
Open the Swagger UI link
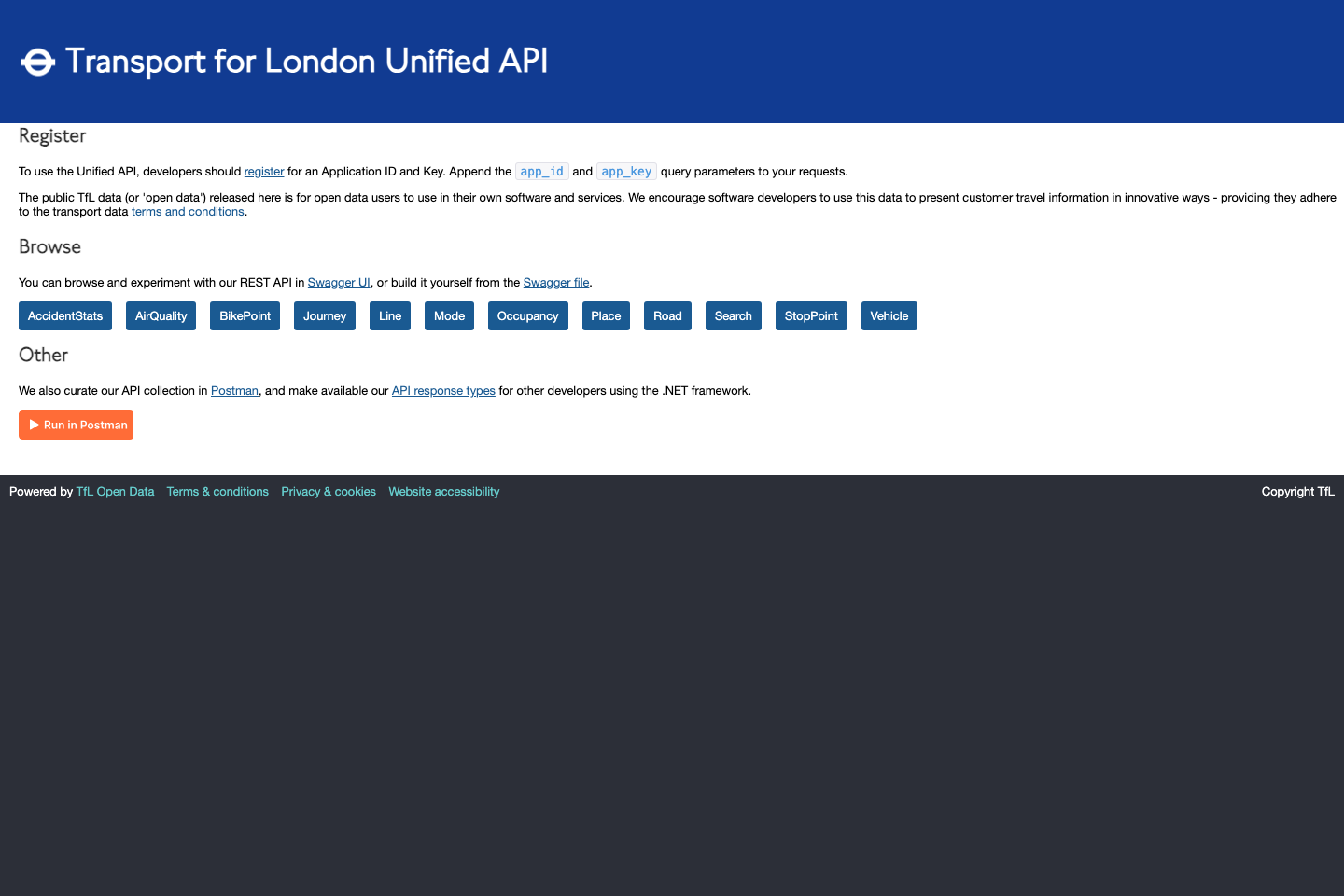[339, 282]
